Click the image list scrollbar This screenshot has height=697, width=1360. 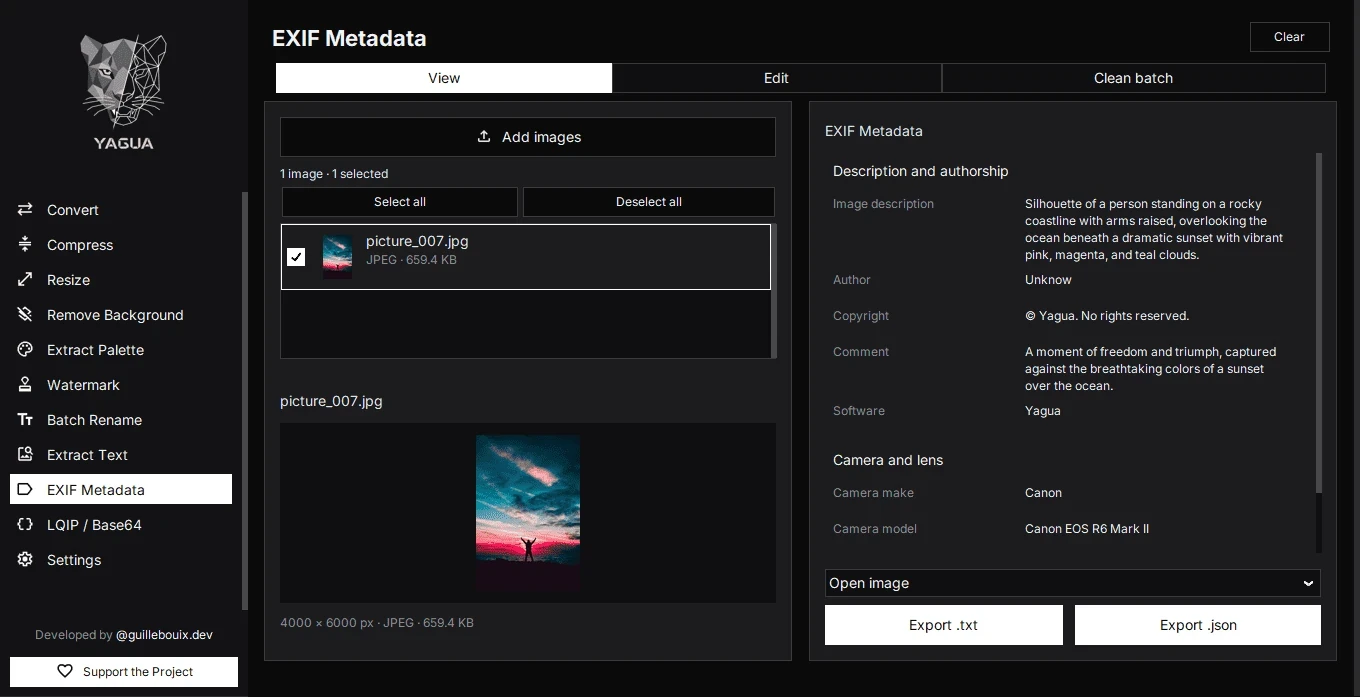point(774,290)
